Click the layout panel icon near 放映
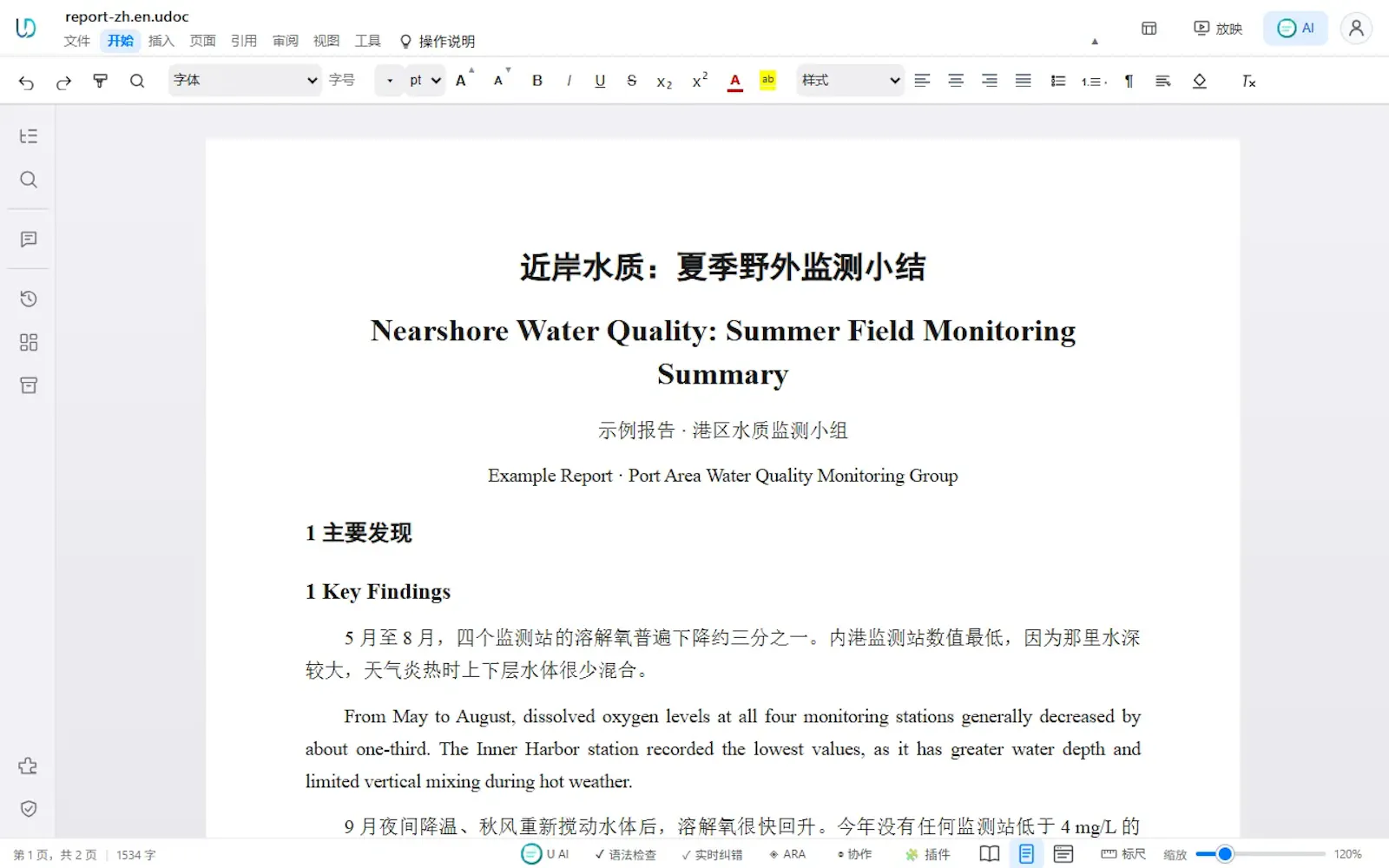 coord(1149,29)
